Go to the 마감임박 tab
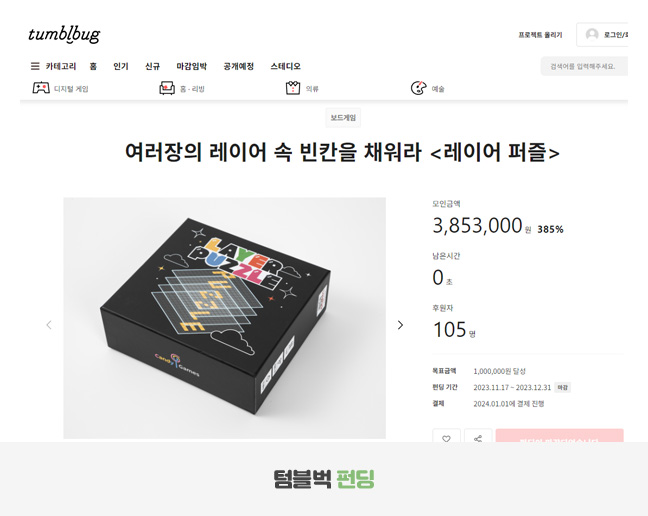Viewport: 648px width, 516px height. [191, 66]
